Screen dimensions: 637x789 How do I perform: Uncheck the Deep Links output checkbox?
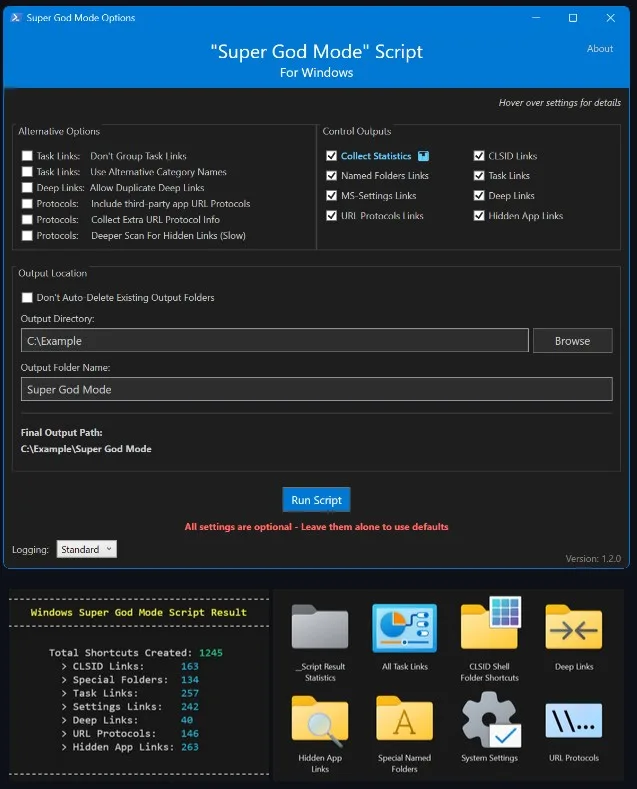479,196
